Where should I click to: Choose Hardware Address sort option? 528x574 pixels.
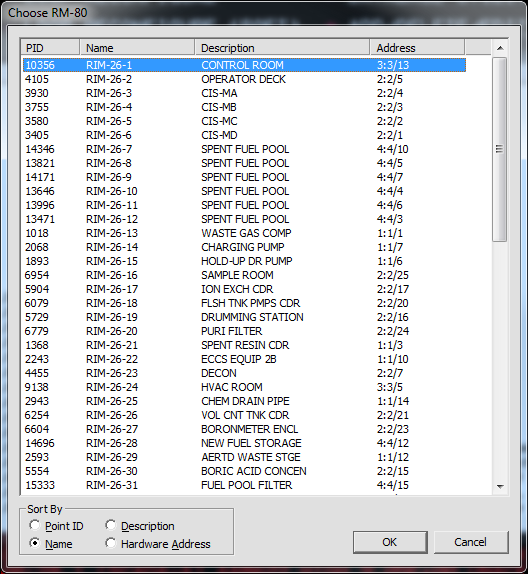pyautogui.click(x=111, y=543)
